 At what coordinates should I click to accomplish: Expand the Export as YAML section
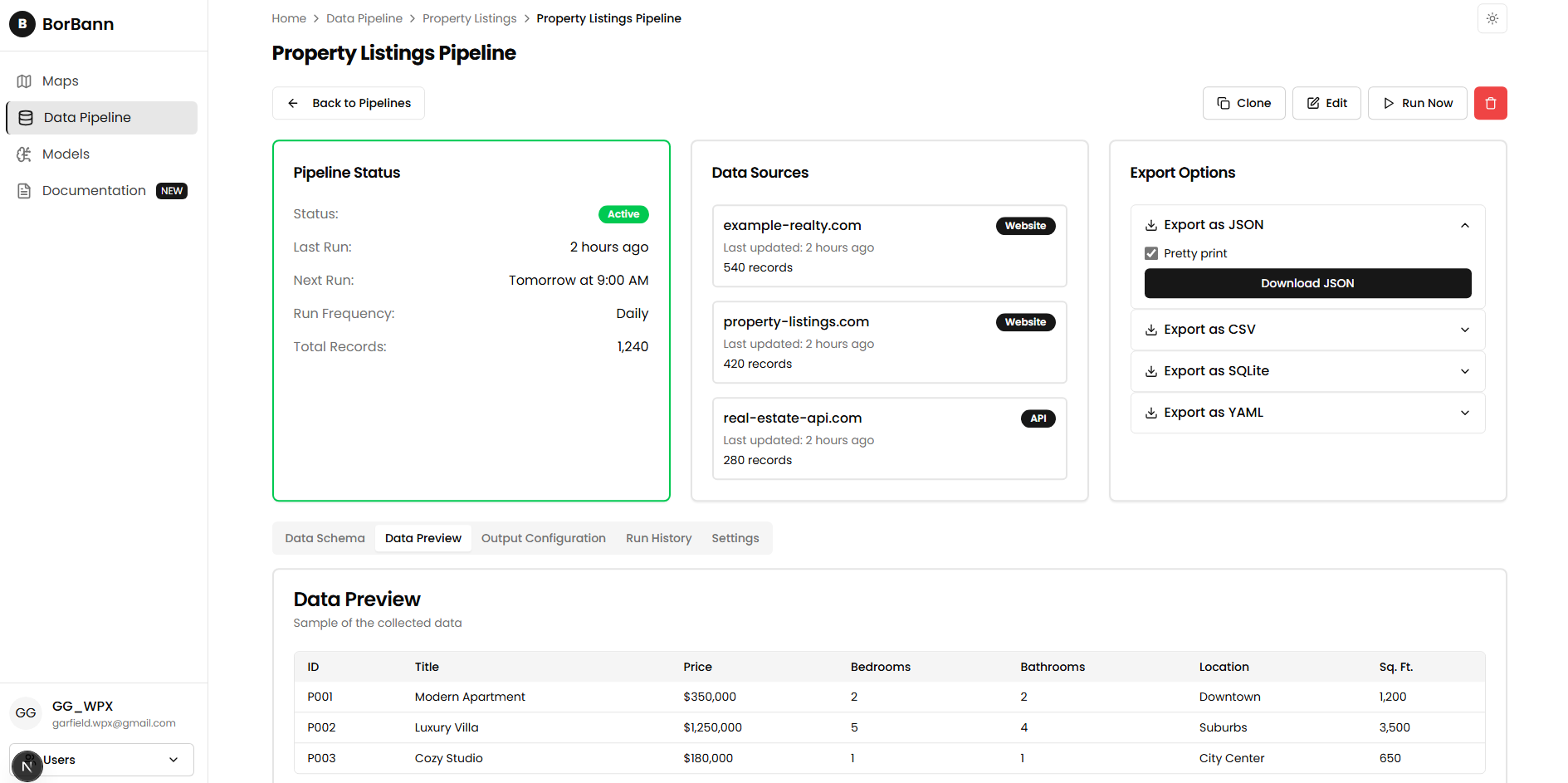tap(1307, 413)
